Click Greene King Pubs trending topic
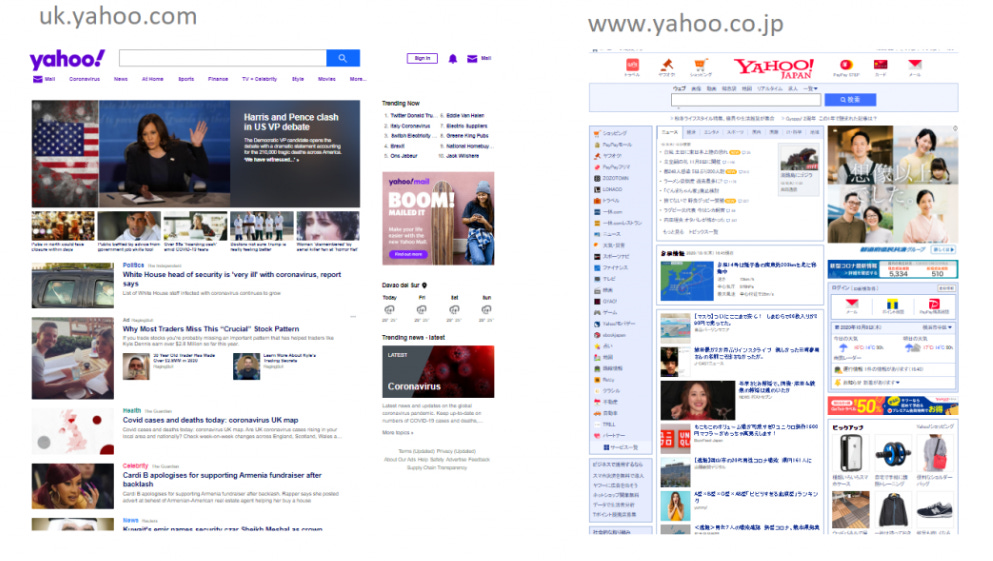The width and height of the screenshot is (993, 561). pos(467,136)
